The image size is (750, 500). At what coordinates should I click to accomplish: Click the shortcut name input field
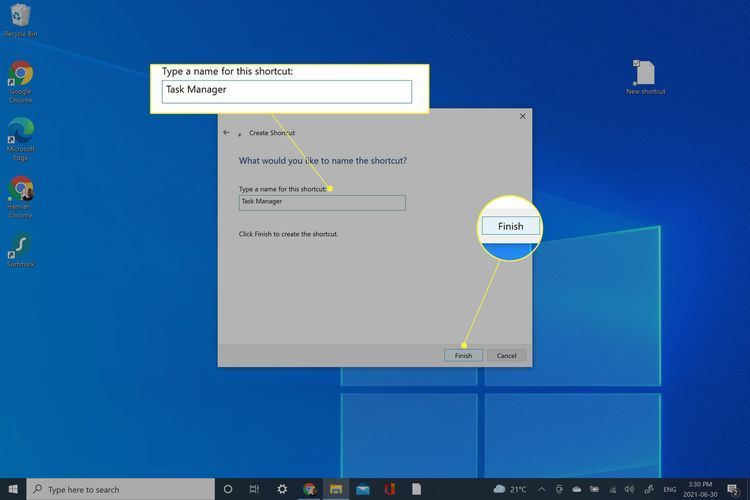point(322,202)
